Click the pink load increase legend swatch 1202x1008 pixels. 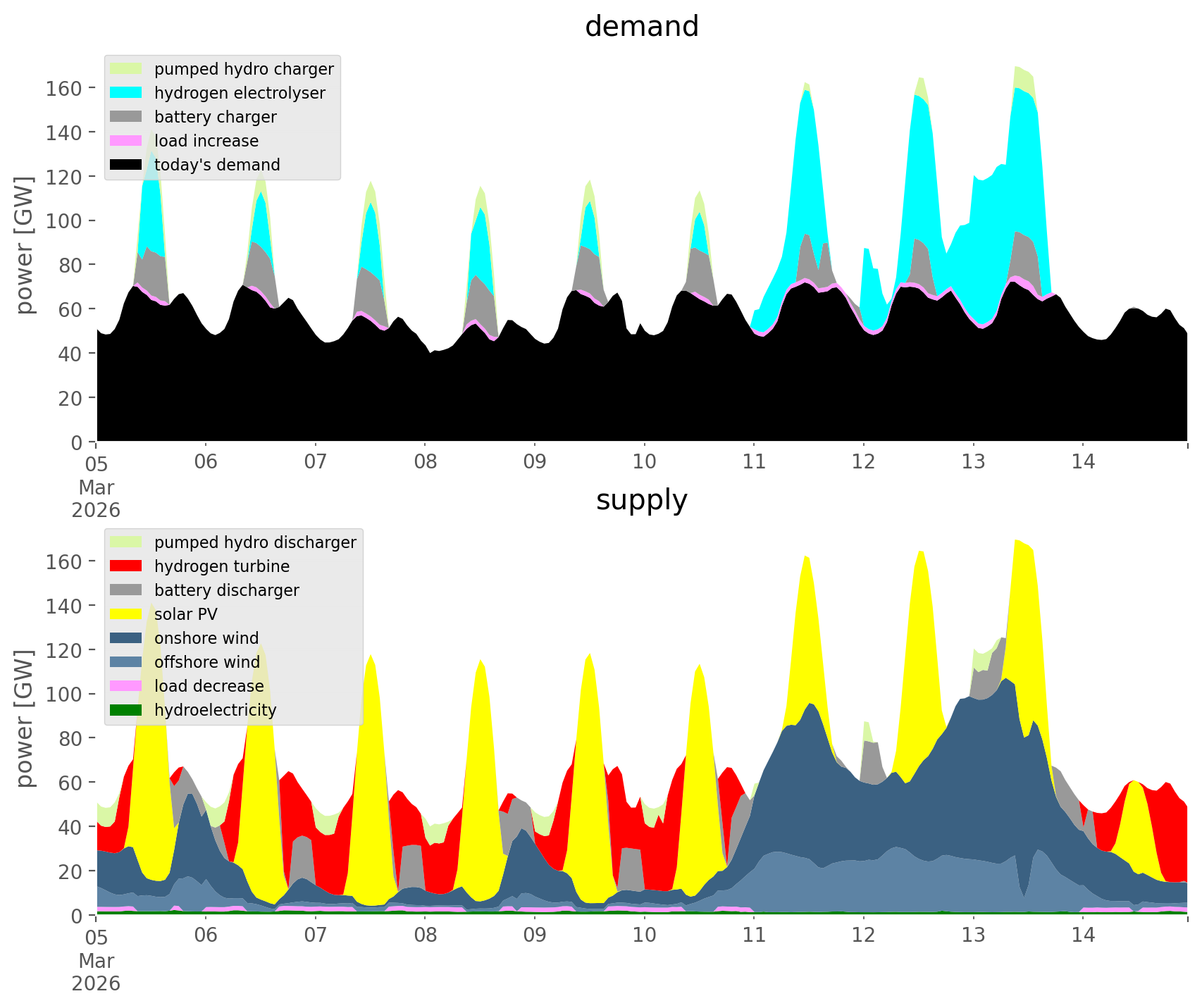(x=126, y=141)
